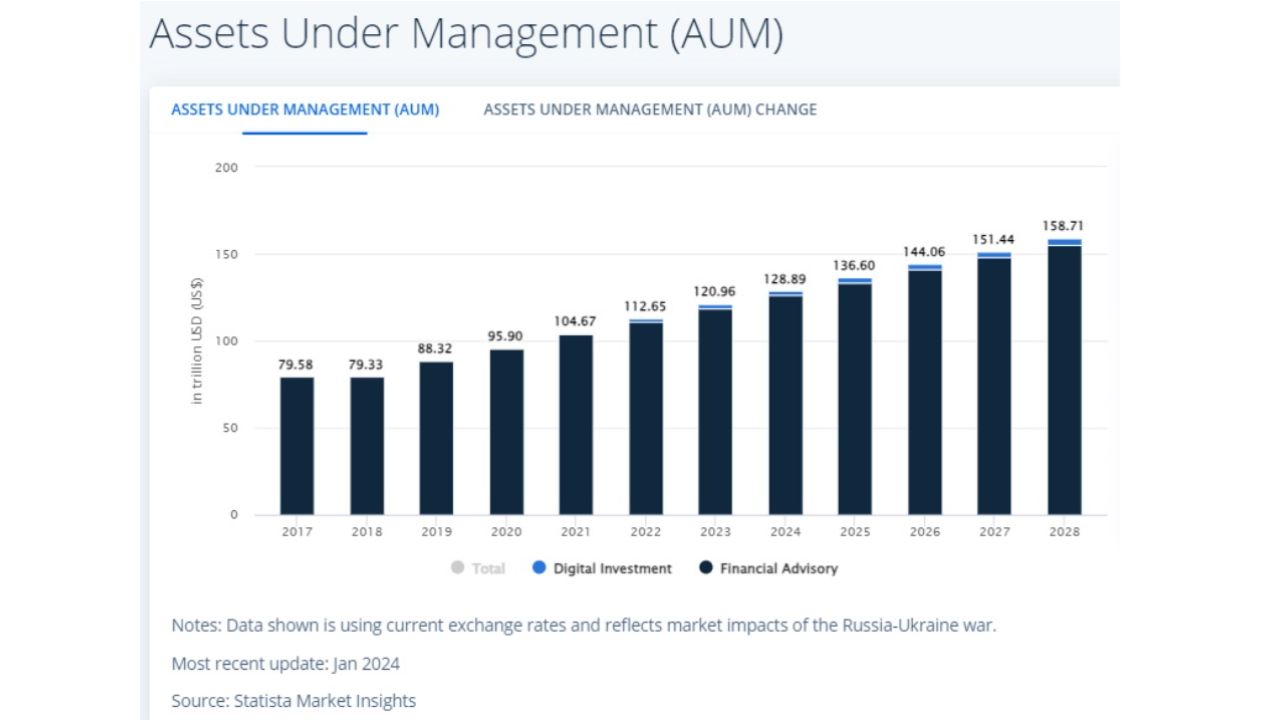The height and width of the screenshot is (720, 1280).
Task: Click the 2028 x-axis year label
Action: (1064, 532)
